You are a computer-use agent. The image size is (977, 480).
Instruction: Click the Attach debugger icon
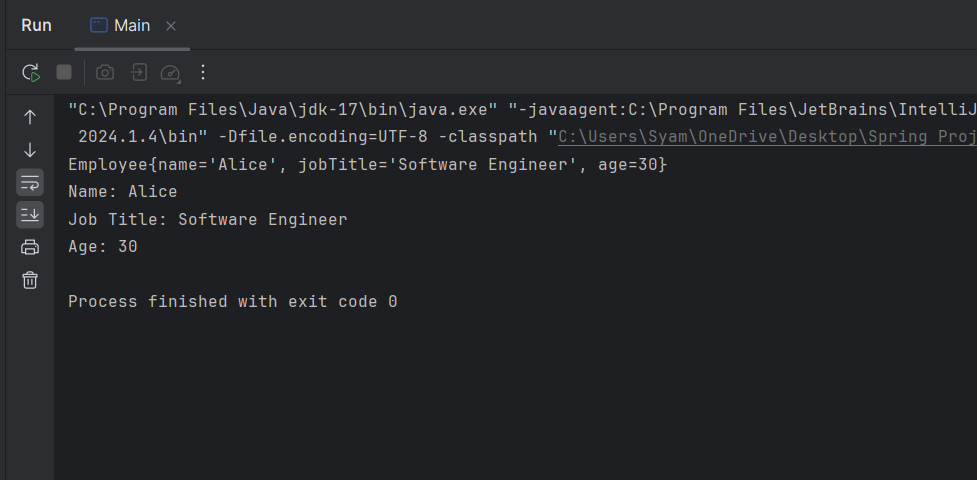point(138,72)
